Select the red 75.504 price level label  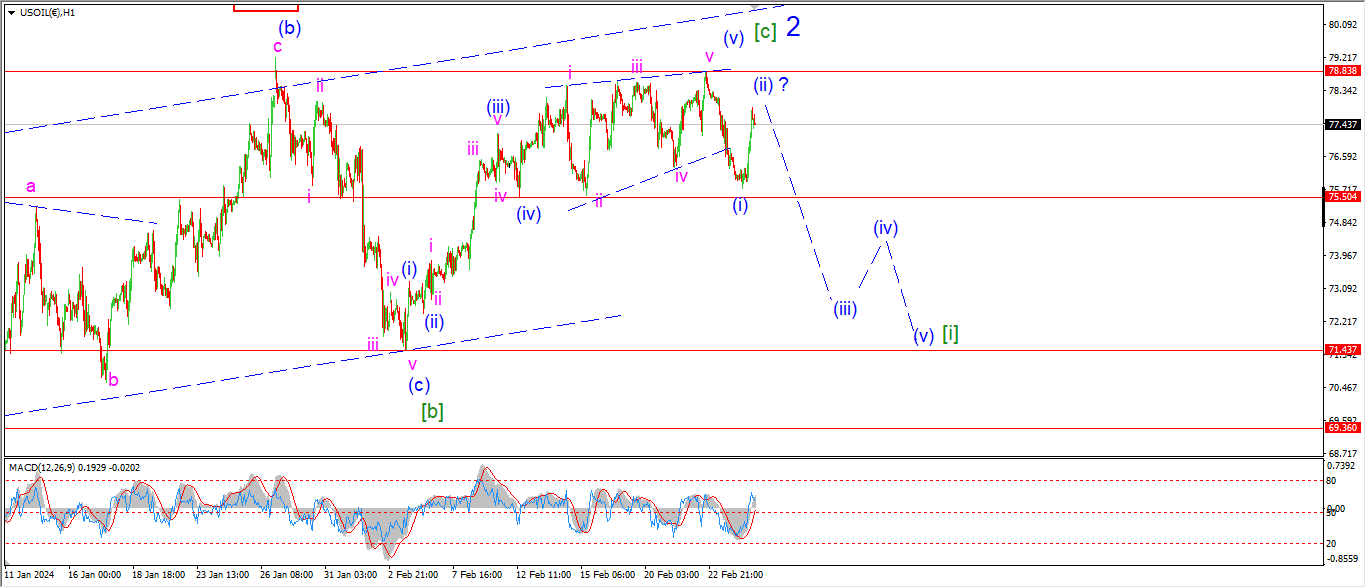click(x=1341, y=197)
